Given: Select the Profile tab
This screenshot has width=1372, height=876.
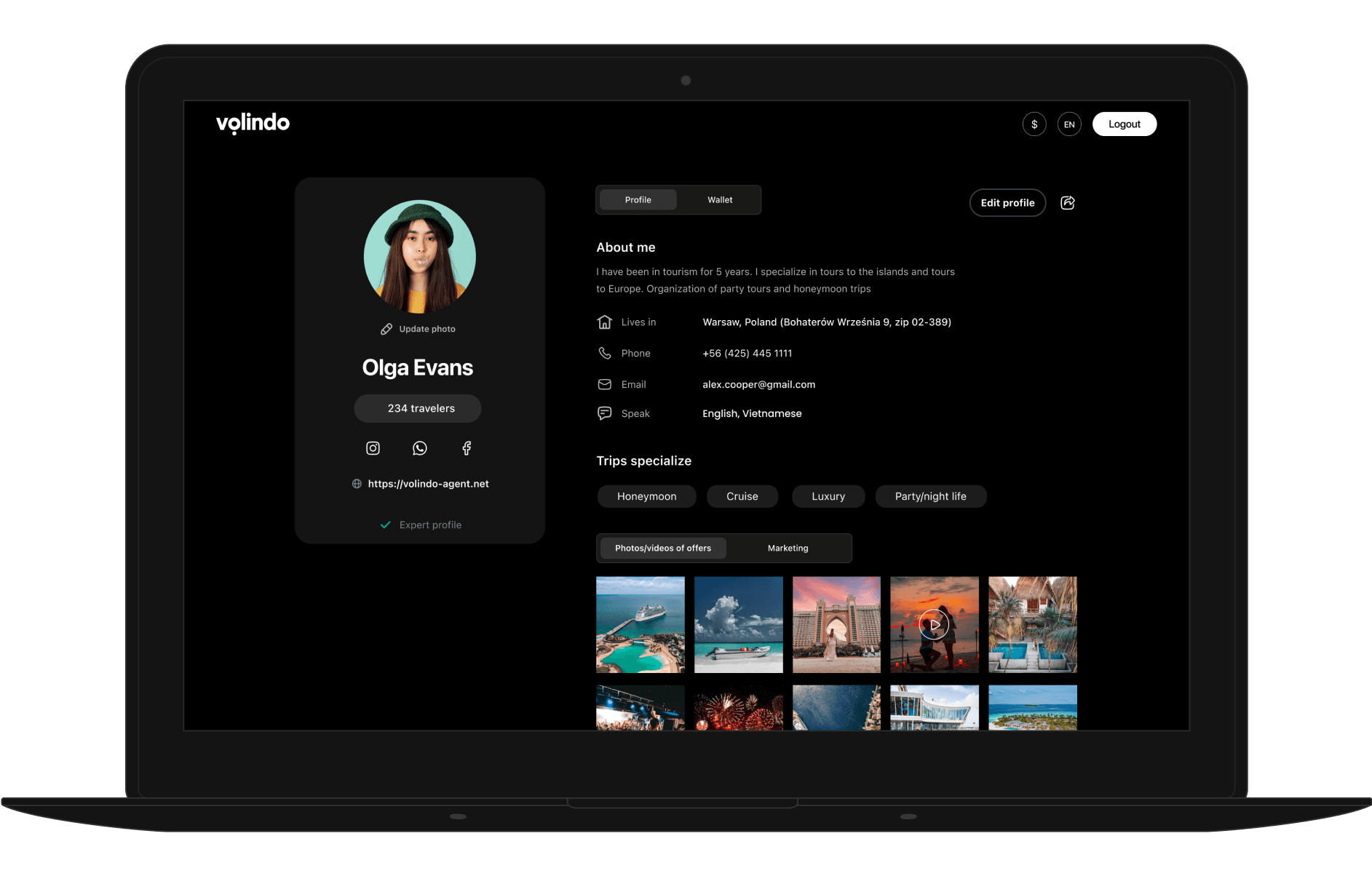Looking at the screenshot, I should [x=638, y=200].
